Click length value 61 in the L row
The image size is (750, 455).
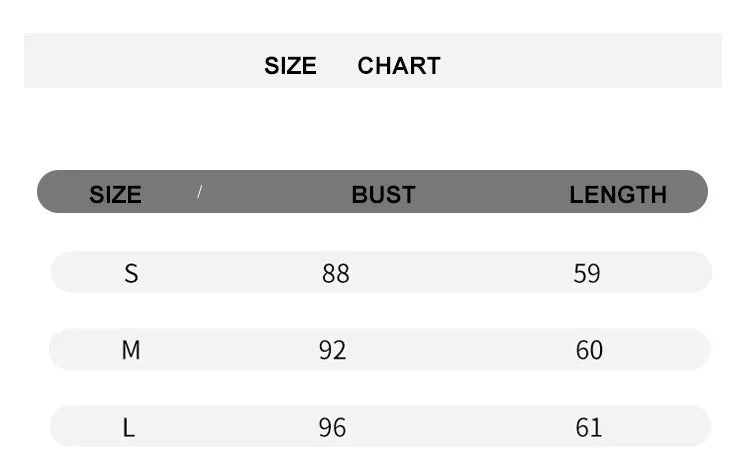tap(589, 428)
